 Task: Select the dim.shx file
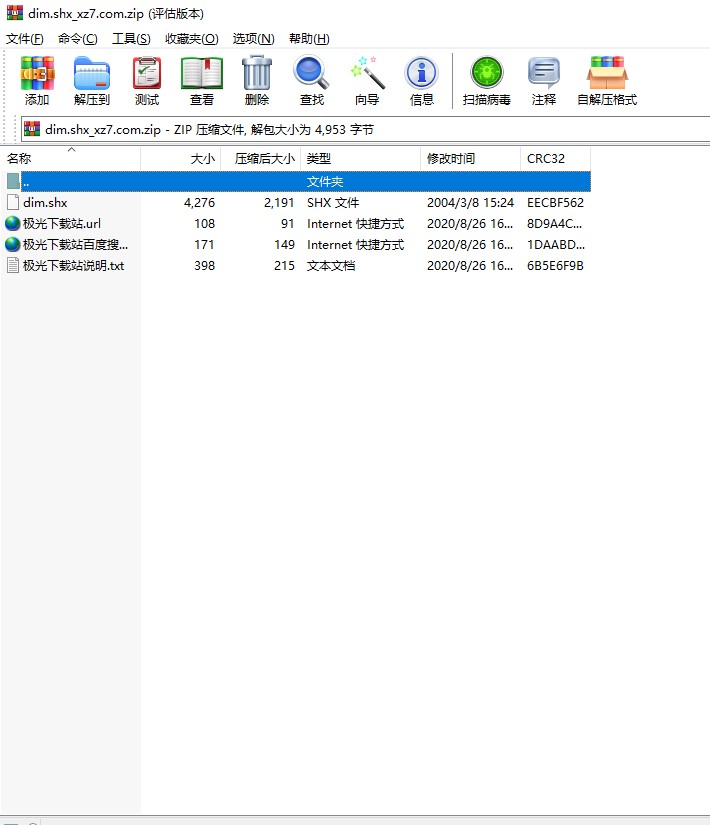[45, 202]
